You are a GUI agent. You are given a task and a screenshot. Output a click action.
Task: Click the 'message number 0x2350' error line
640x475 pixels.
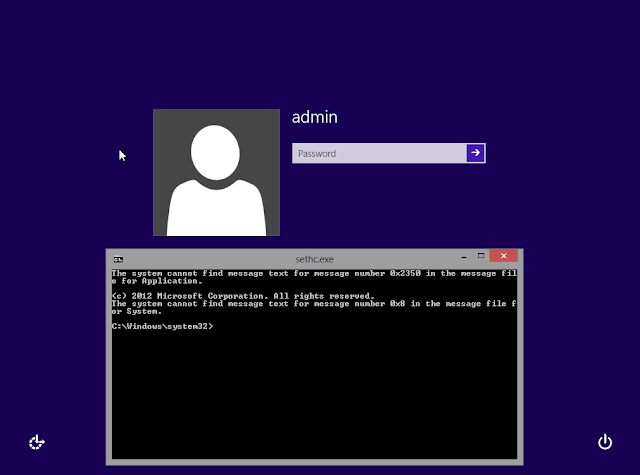314,277
